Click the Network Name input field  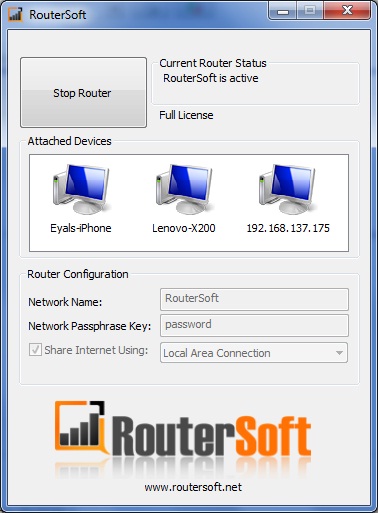coord(254,299)
